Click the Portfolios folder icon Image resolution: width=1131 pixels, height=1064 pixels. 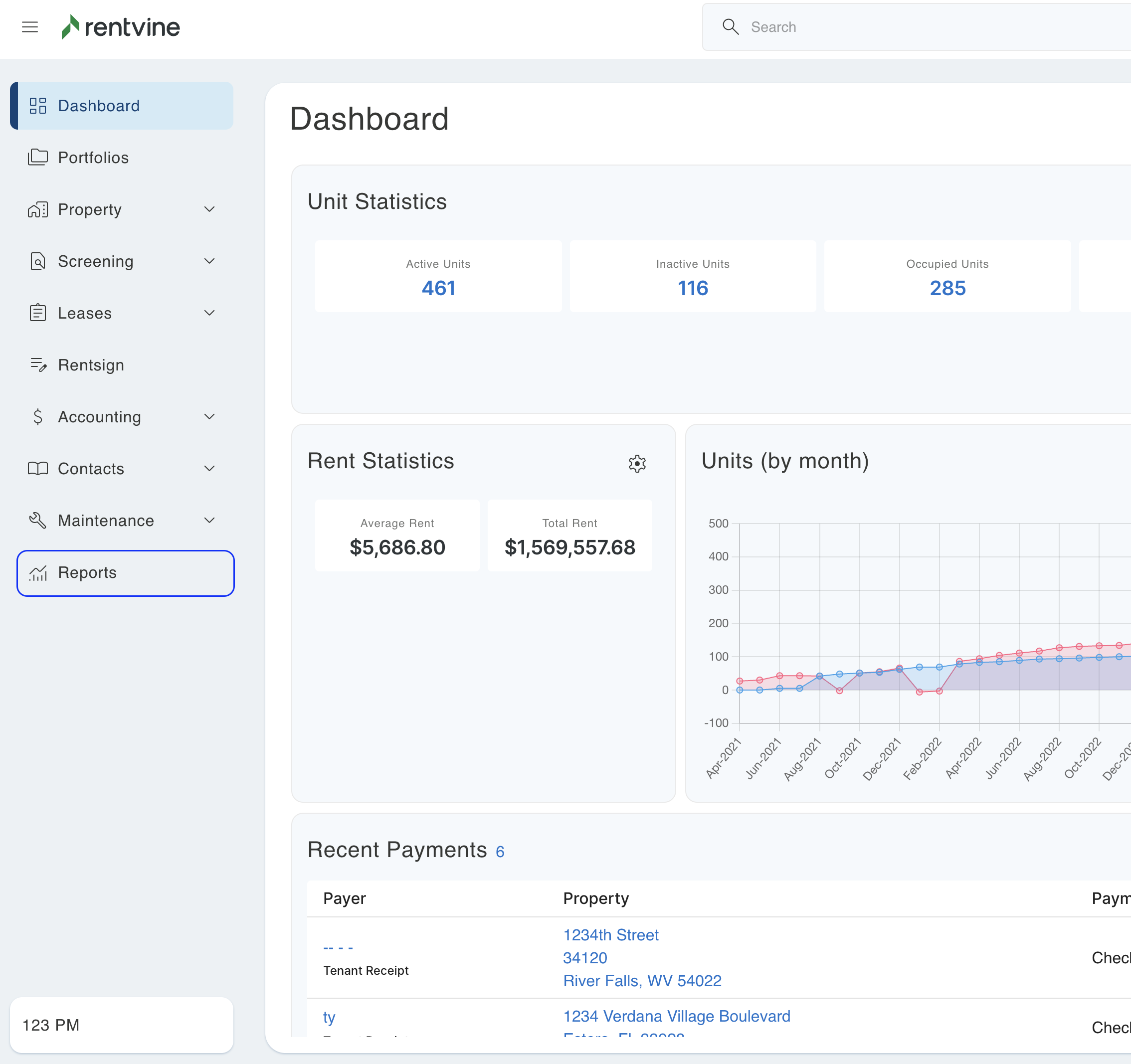(37, 157)
